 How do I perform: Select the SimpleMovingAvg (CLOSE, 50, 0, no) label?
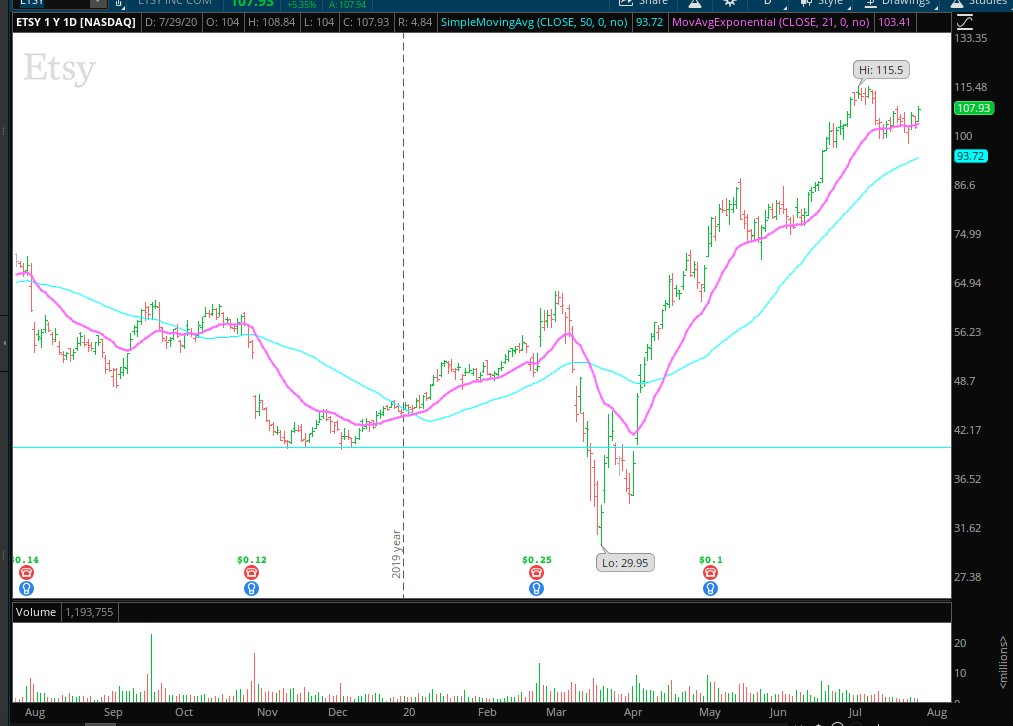534,23
